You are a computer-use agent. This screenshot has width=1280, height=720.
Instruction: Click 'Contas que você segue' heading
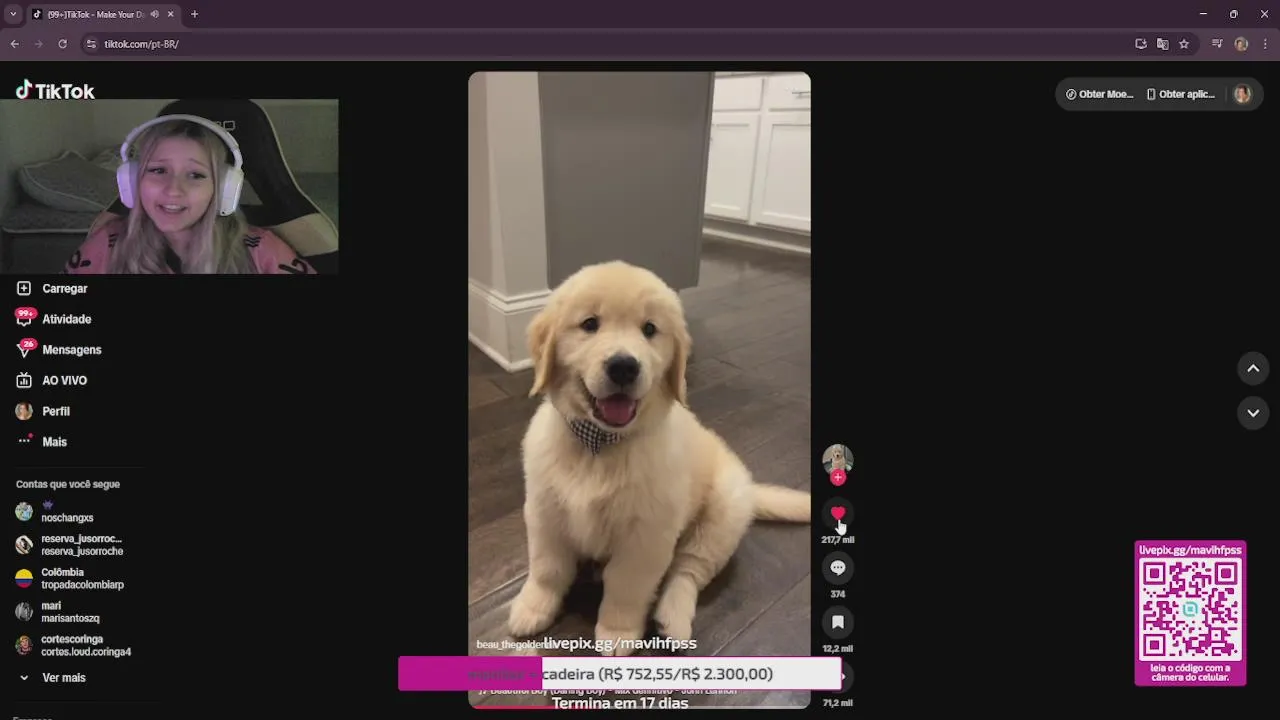tap(68, 484)
